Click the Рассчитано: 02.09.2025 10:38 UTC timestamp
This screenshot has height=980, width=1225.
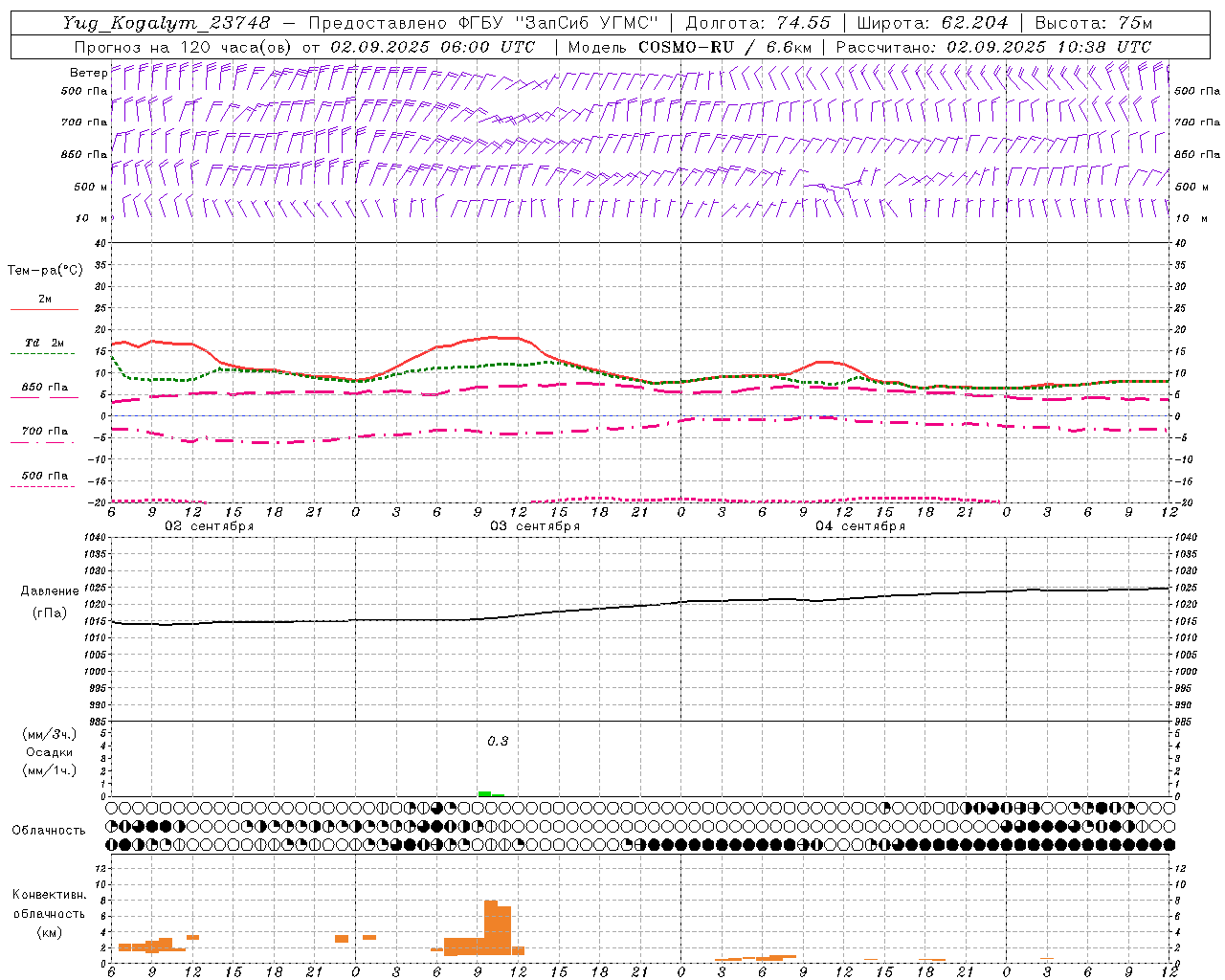993,47
